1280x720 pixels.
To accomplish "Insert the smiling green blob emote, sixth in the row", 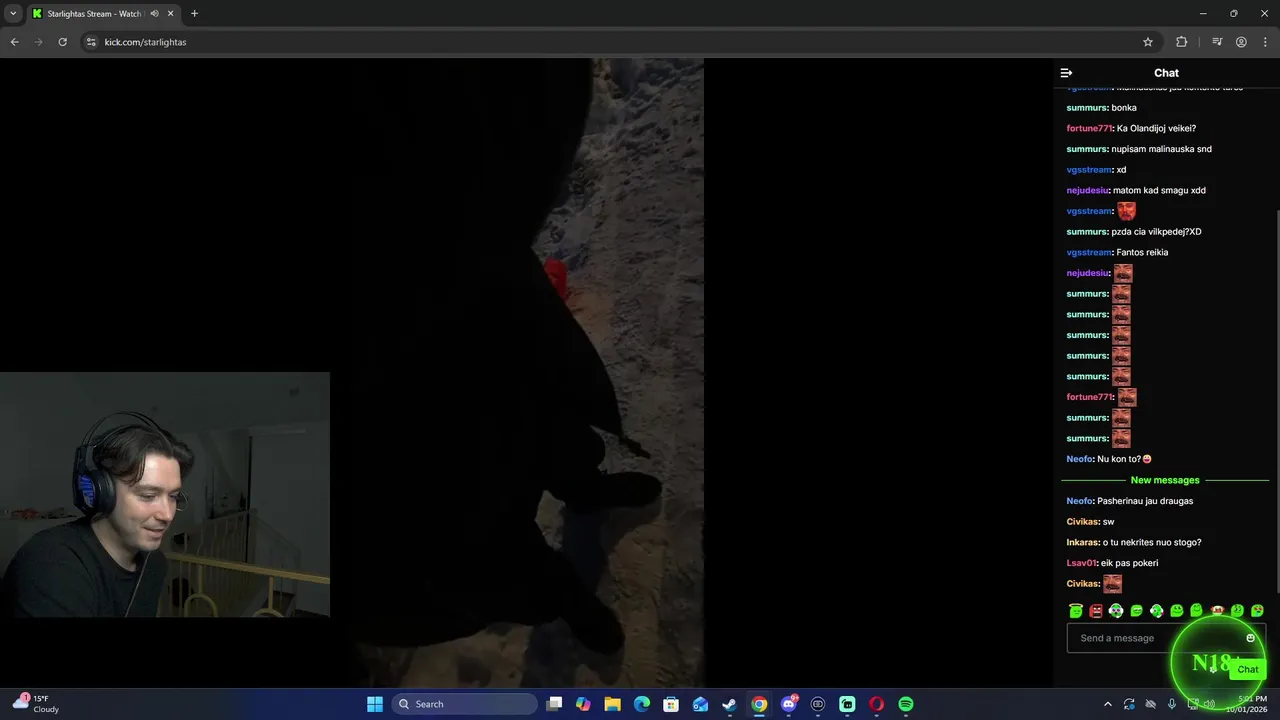I will click(x=1177, y=610).
